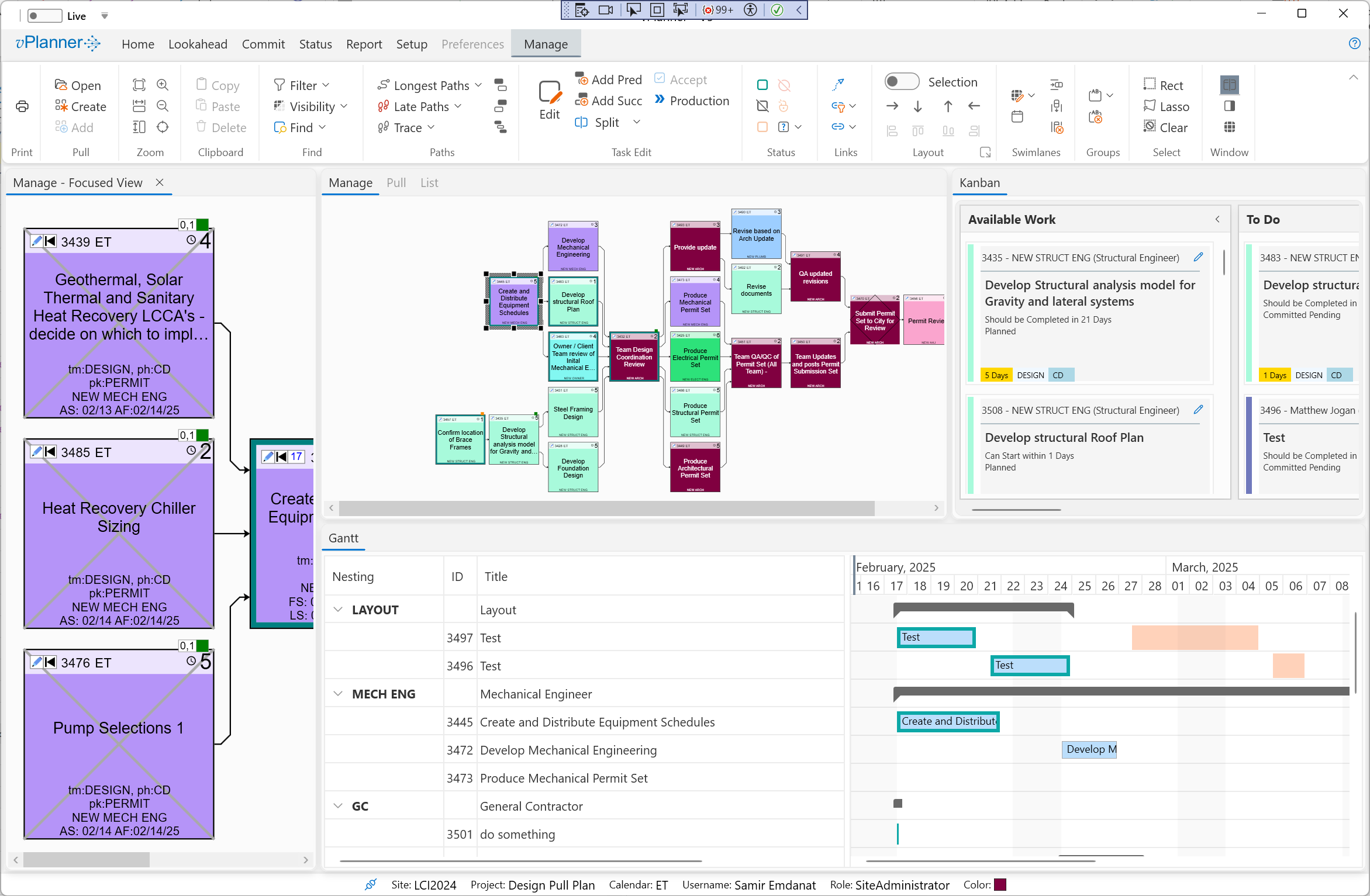This screenshot has height=896, width=1370.
Task: Click the Print icon in ribbon
Action: pyautogui.click(x=22, y=106)
